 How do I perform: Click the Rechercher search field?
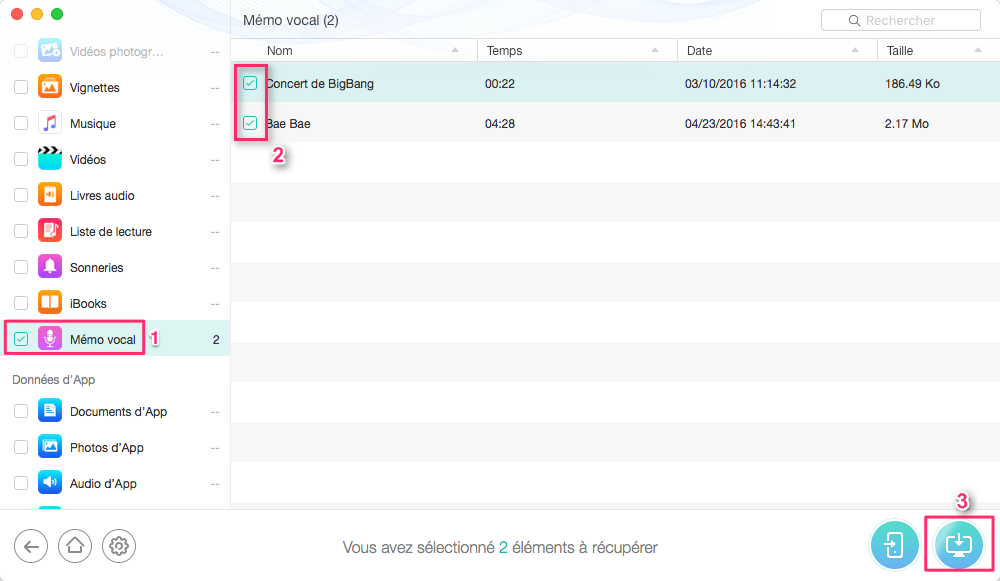tap(901, 20)
